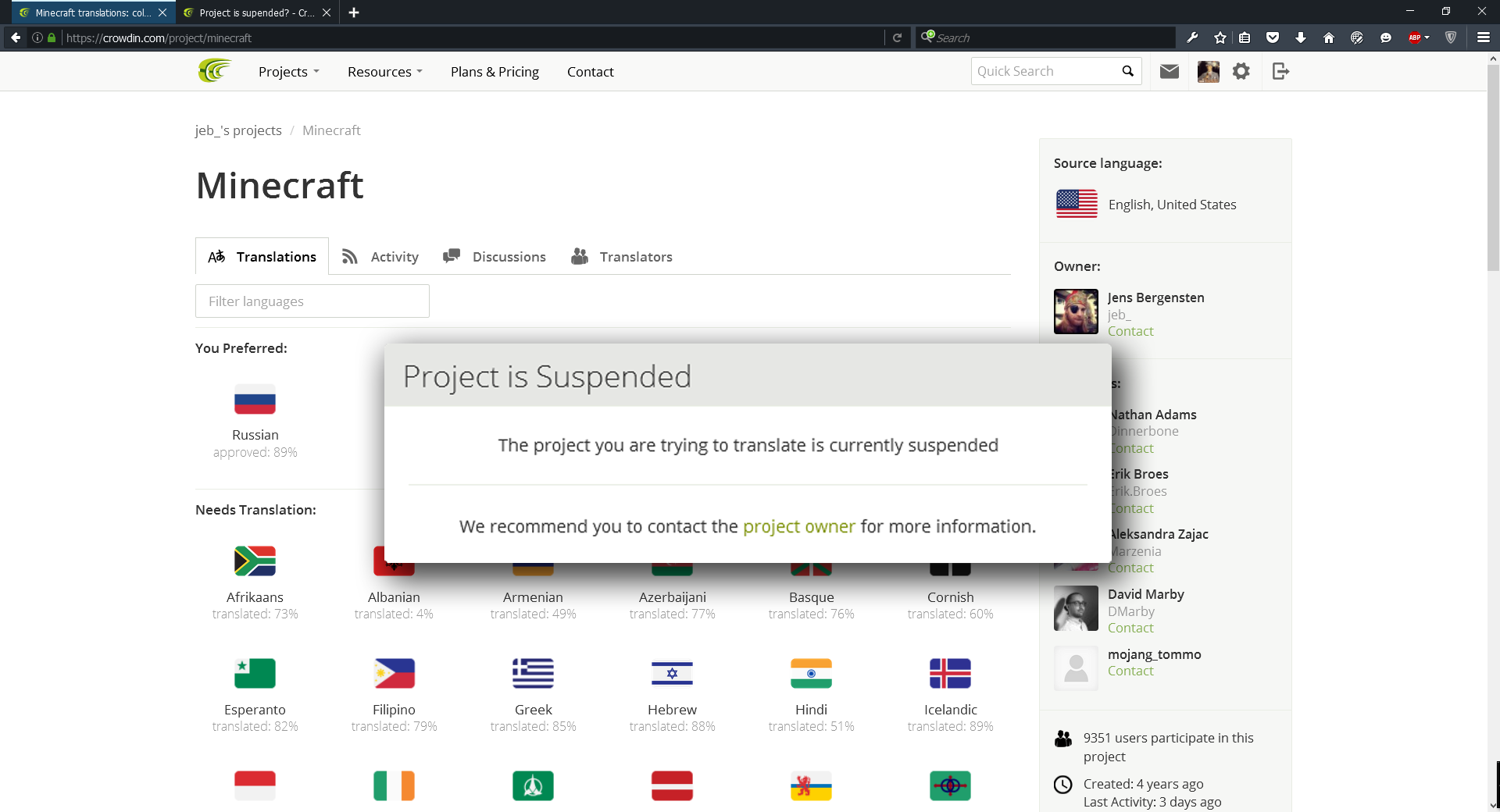Screen dimensions: 1500x812
Task: Click the logout icon in header
Action: coord(1280,72)
